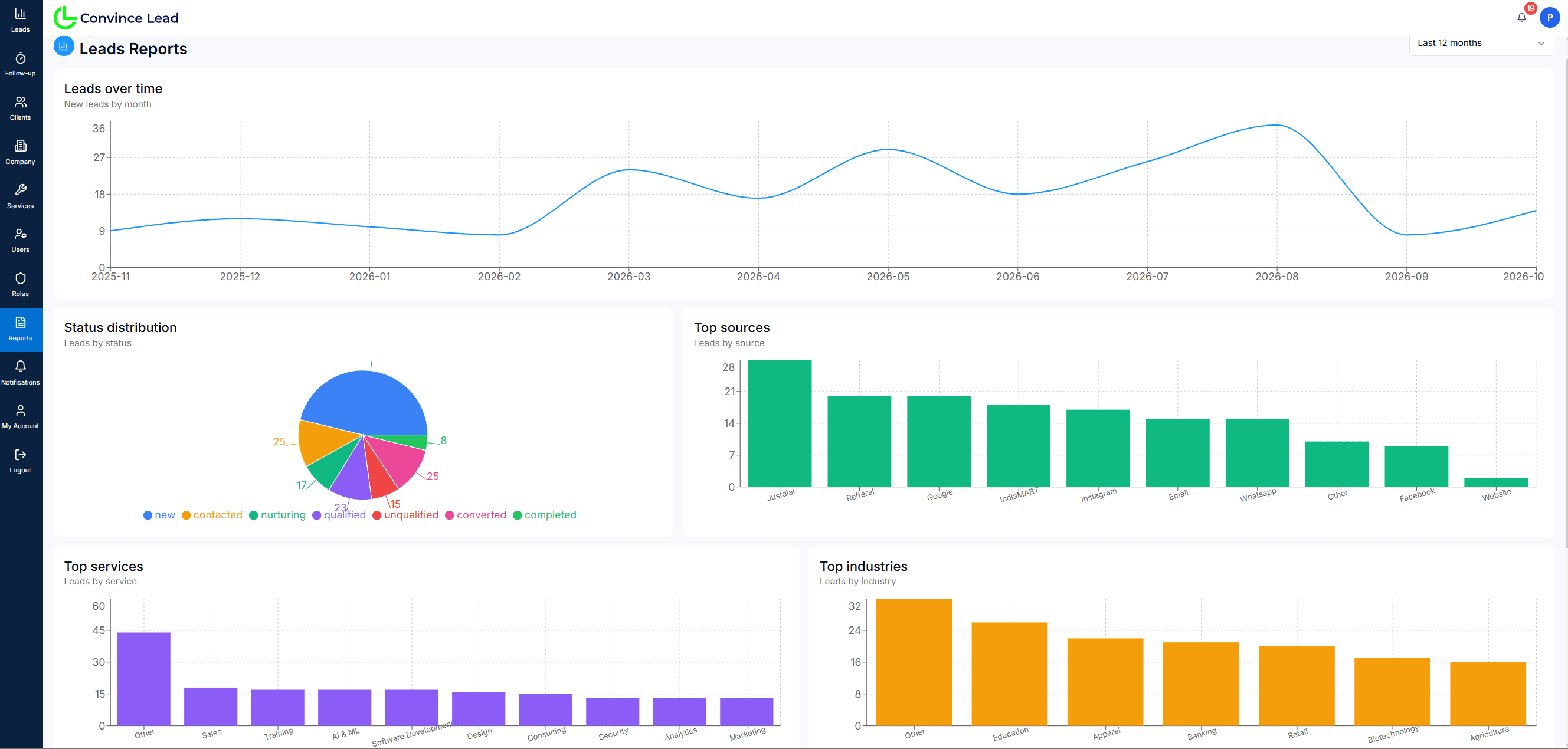1568x749 pixels.
Task: Select the Services wrench icon
Action: (x=20, y=190)
